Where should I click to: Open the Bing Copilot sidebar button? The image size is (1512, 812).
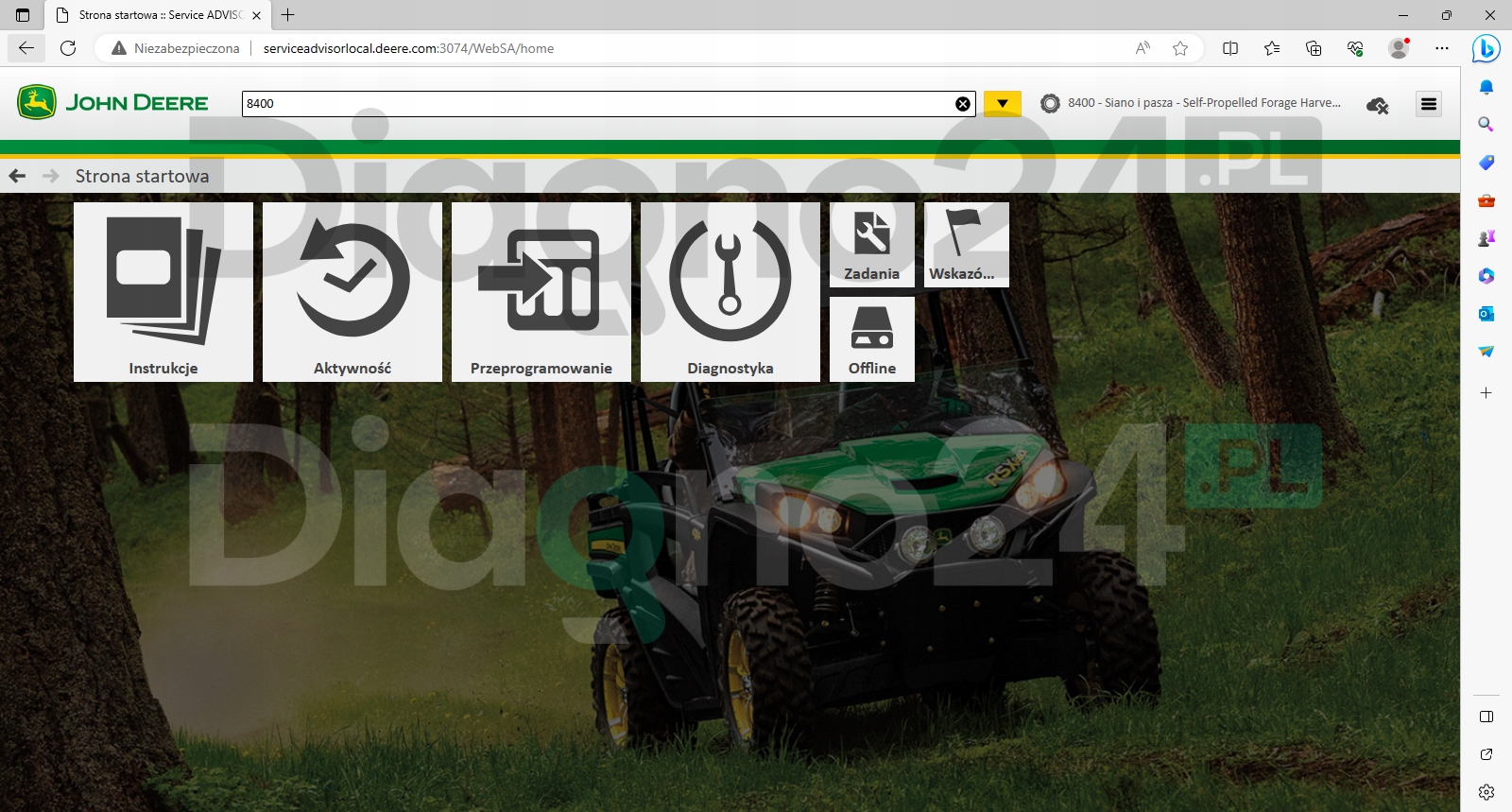point(1486,48)
